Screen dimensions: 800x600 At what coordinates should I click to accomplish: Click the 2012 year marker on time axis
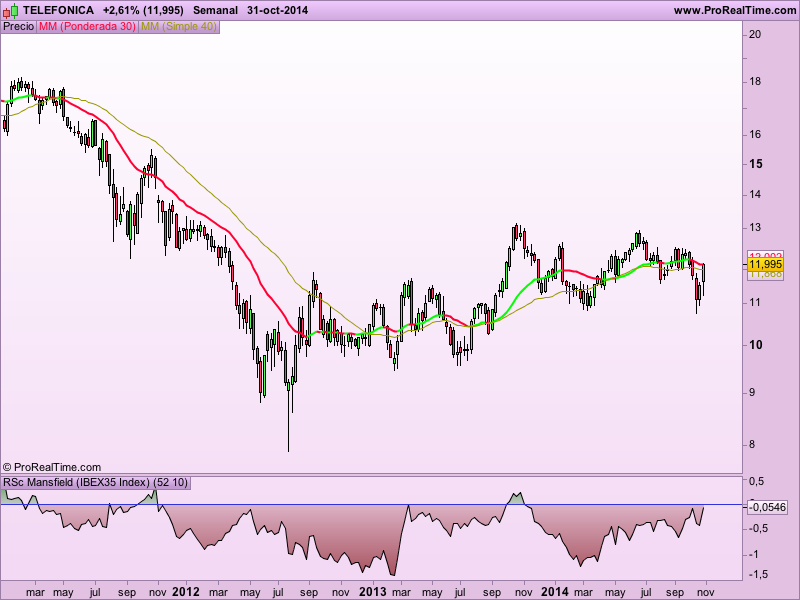coord(186,592)
